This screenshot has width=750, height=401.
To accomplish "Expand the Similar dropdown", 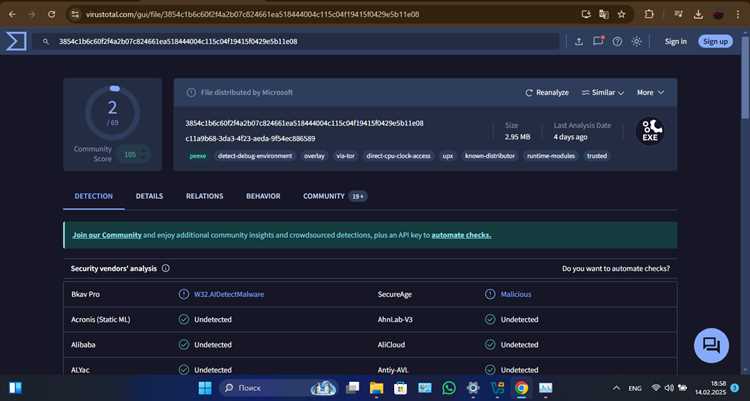I will (x=603, y=92).
